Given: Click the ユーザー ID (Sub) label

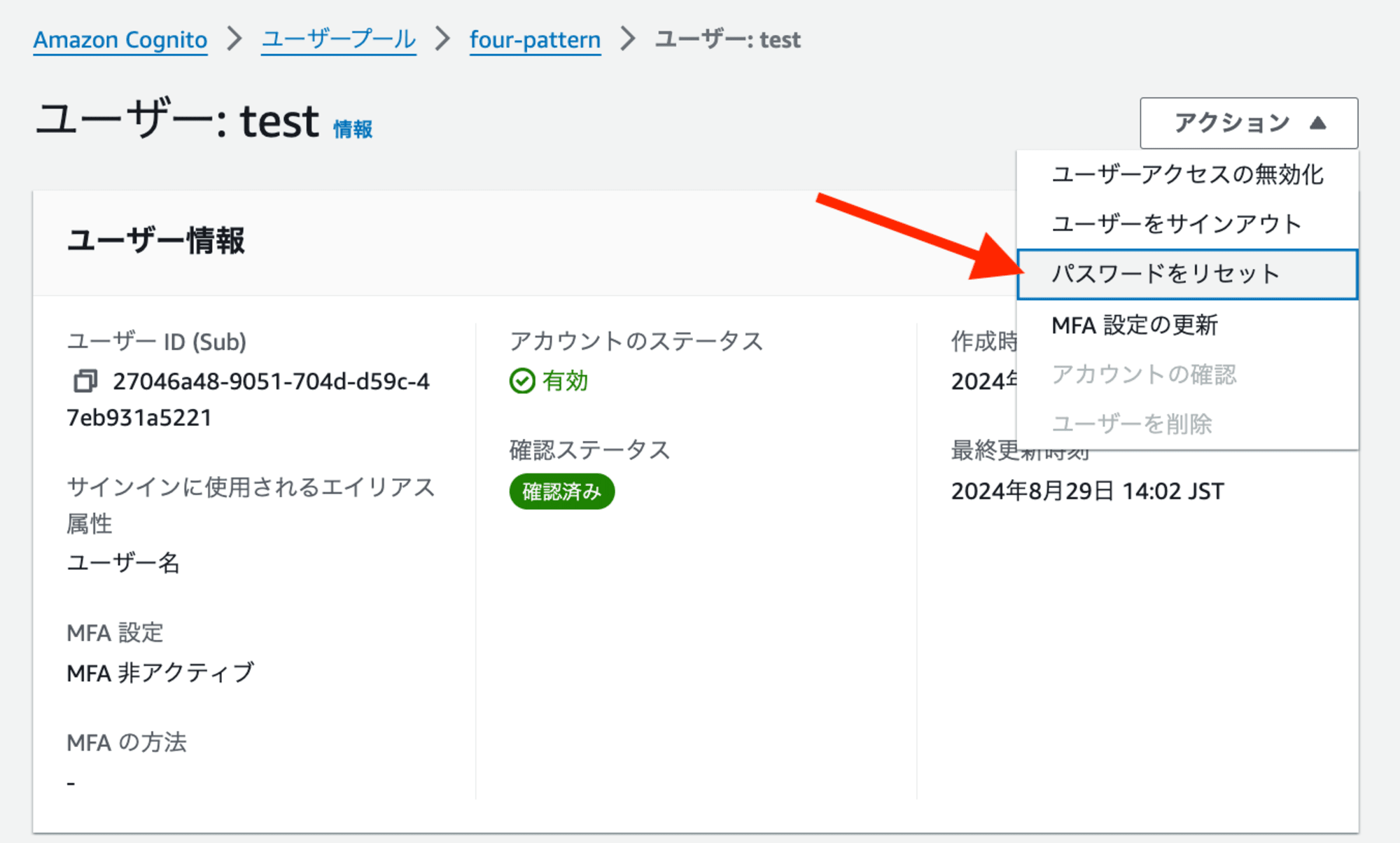Looking at the screenshot, I should point(157,342).
